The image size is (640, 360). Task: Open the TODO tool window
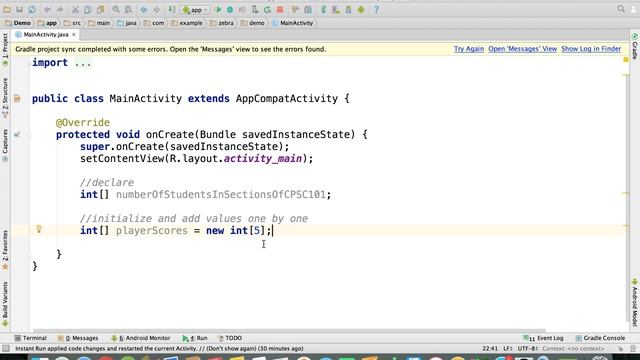point(230,338)
